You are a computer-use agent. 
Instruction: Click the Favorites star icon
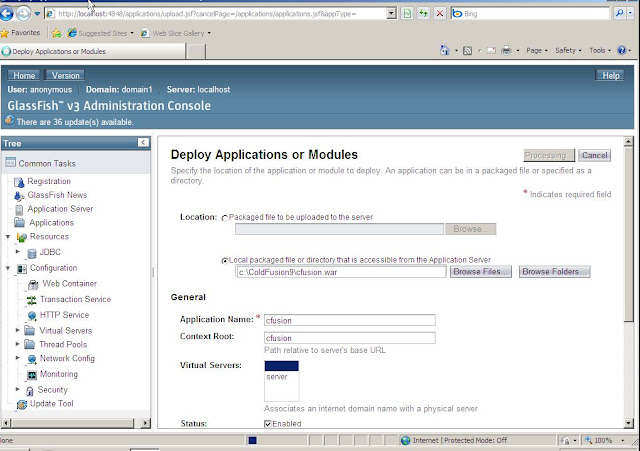tap(4, 33)
